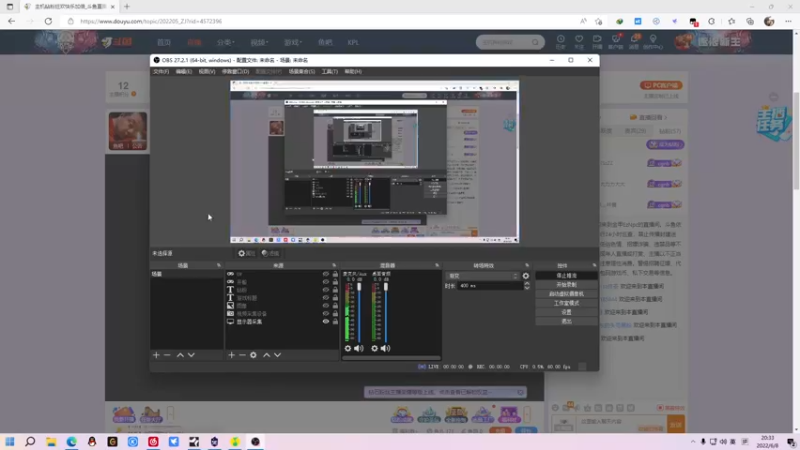Lock the video capture device source
The width and height of the screenshot is (800, 450).
tap(335, 313)
